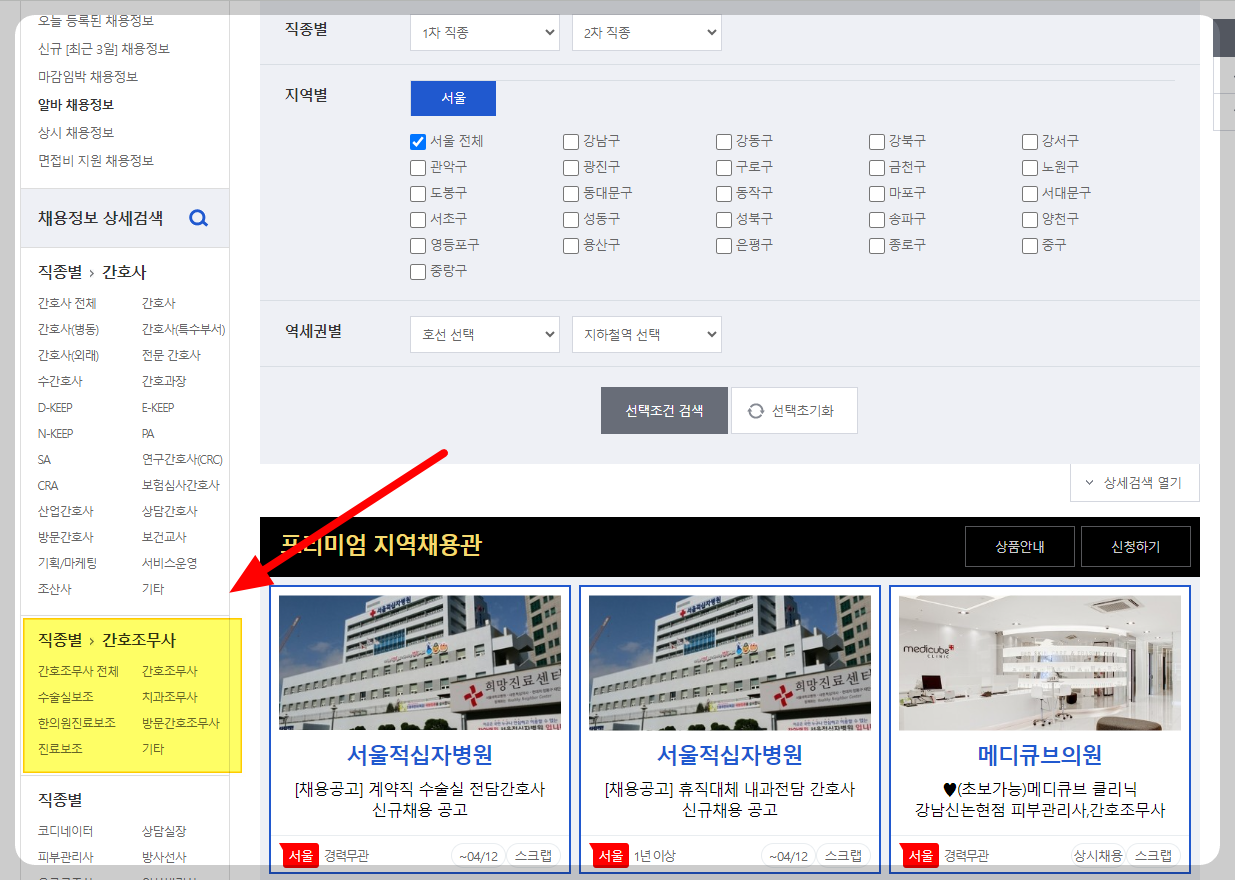Screen dimensions: 1235x880
Task: Open 수술실보조 category link
Action: [66, 697]
